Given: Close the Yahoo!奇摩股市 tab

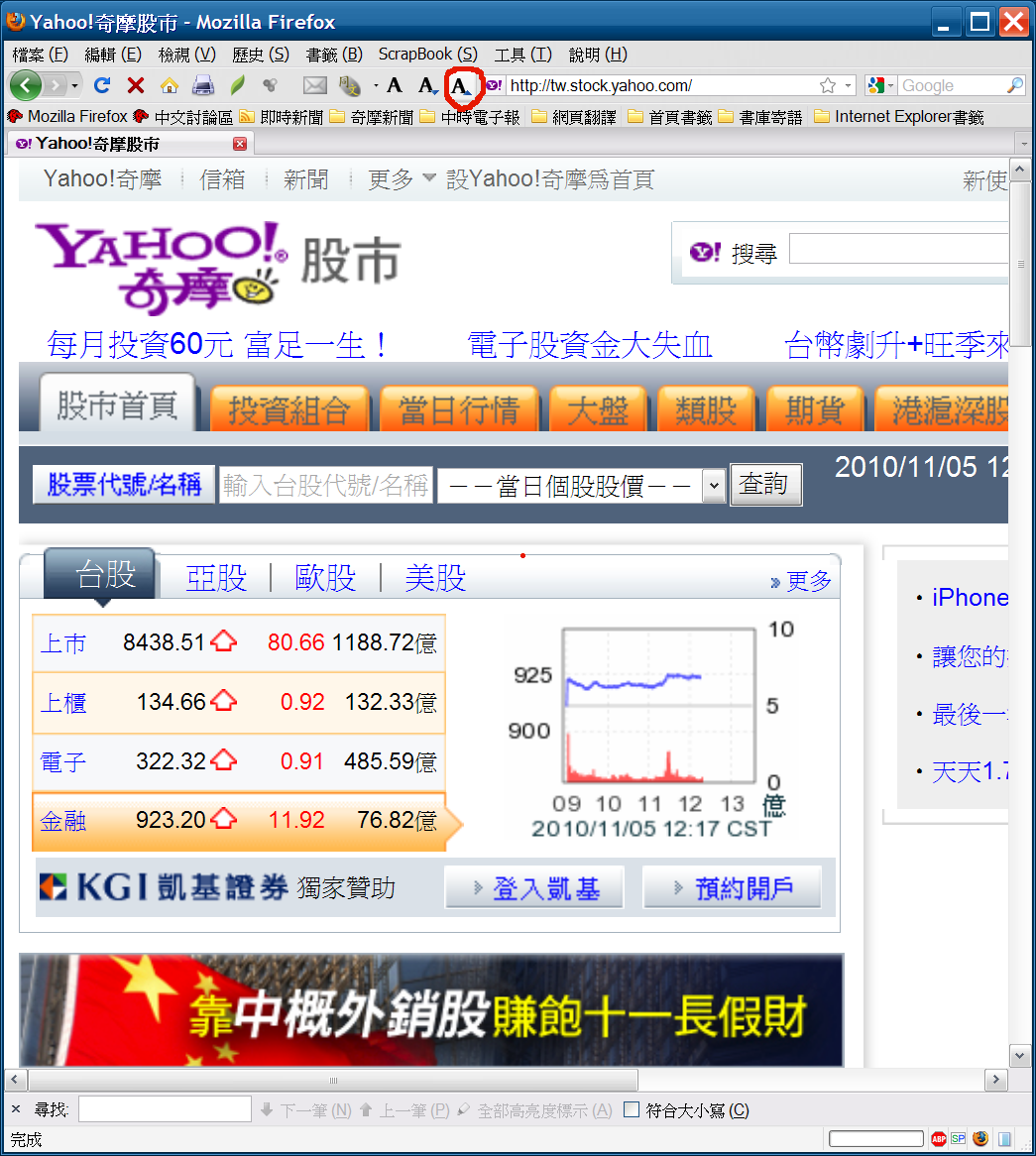Looking at the screenshot, I should click(x=240, y=144).
